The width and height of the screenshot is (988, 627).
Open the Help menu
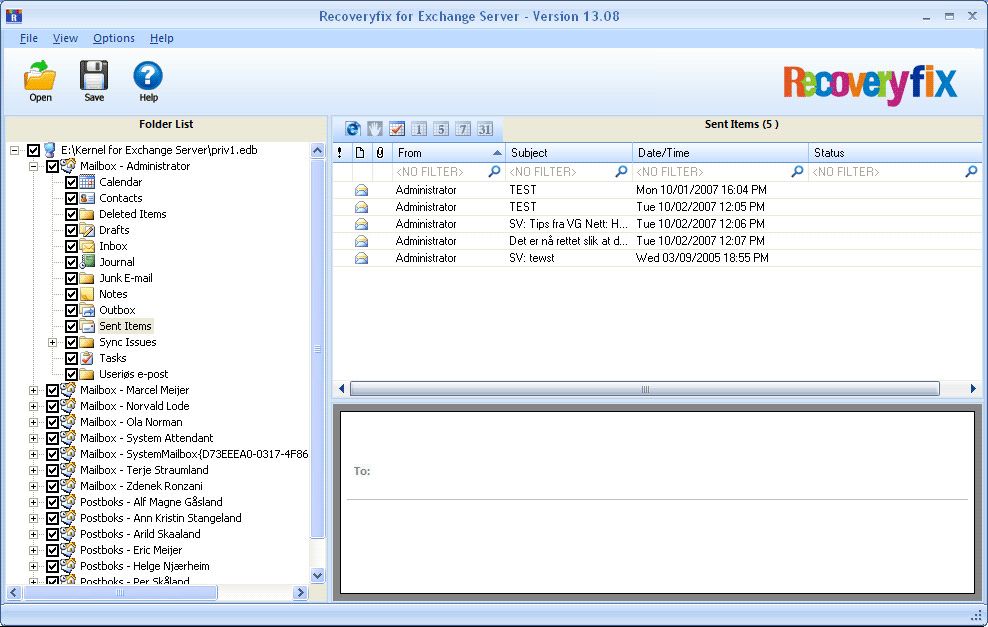[162, 38]
